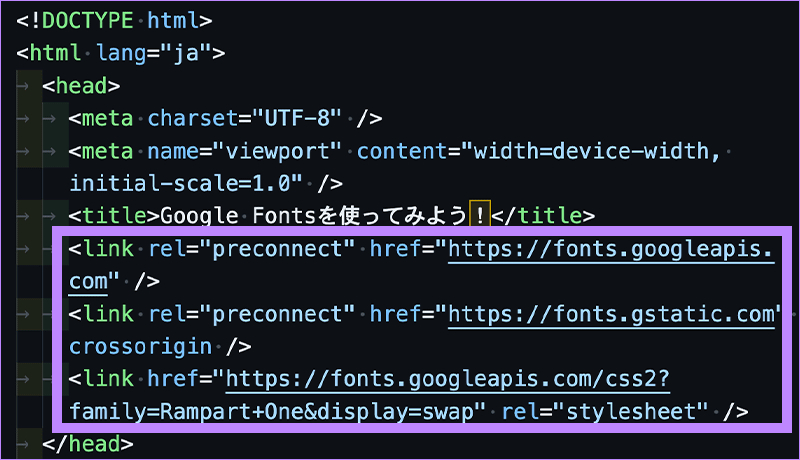Open the https://fonts.gstatic.com link
The height and width of the screenshot is (460, 800).
(x=611, y=315)
